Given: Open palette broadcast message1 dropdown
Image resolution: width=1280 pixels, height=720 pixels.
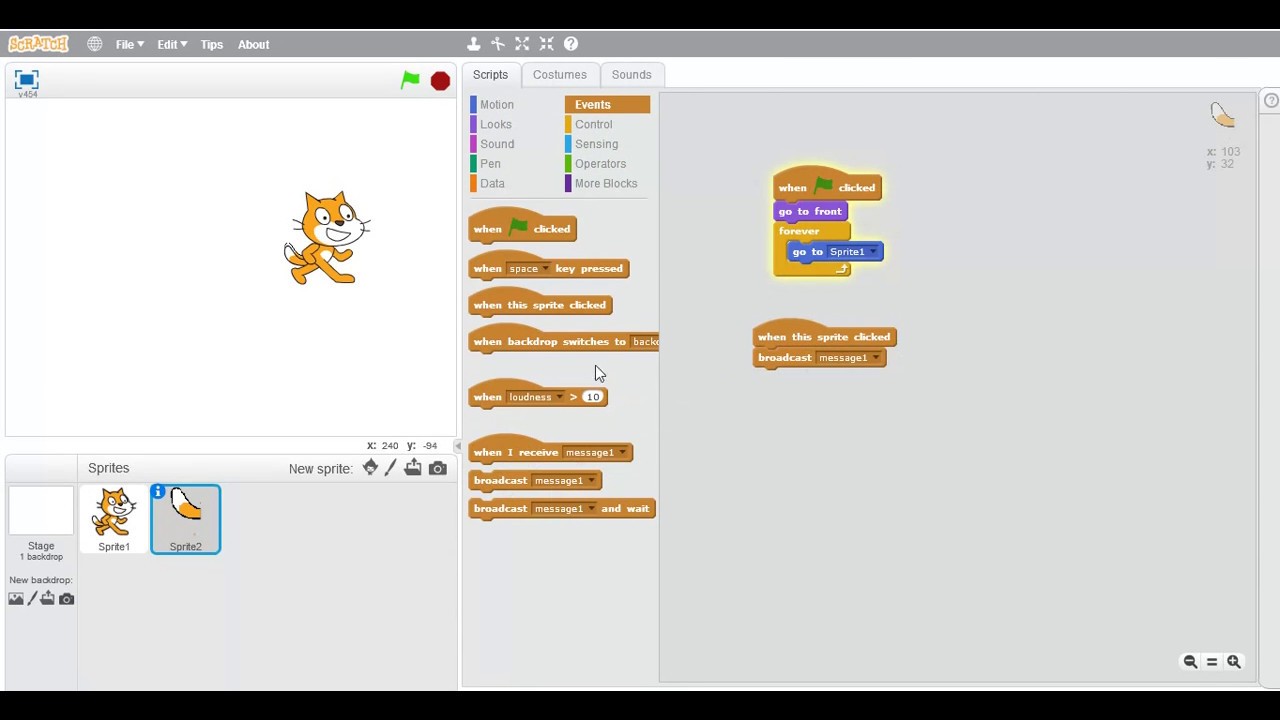Looking at the screenshot, I should point(590,481).
